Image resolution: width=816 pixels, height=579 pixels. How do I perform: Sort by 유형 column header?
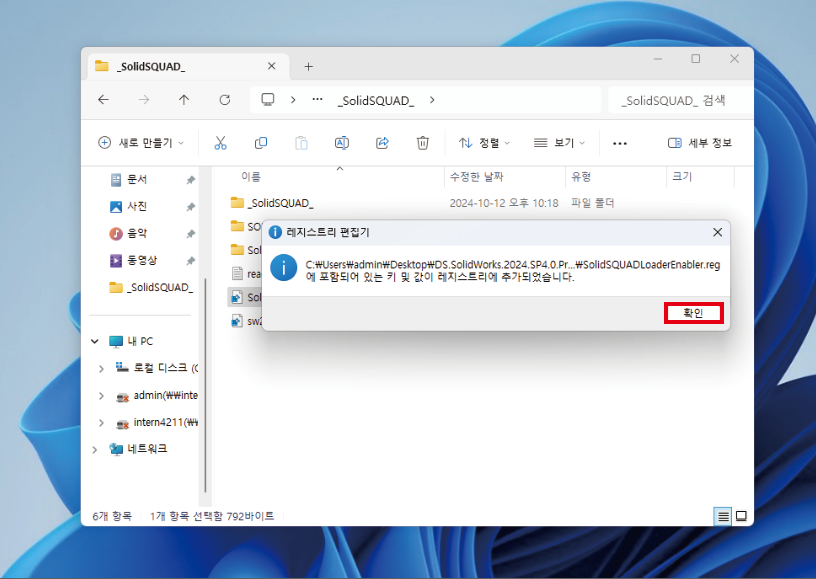click(x=581, y=177)
